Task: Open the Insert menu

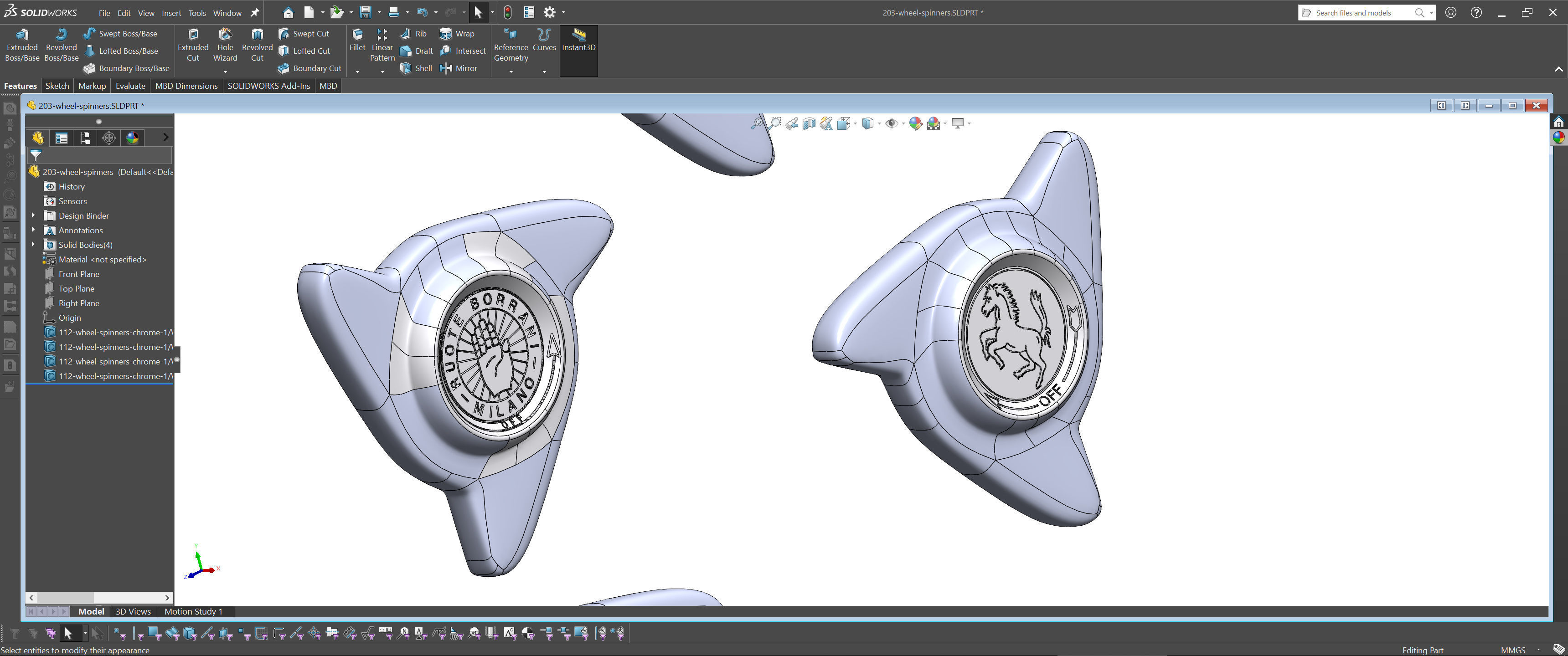Action: 171,13
